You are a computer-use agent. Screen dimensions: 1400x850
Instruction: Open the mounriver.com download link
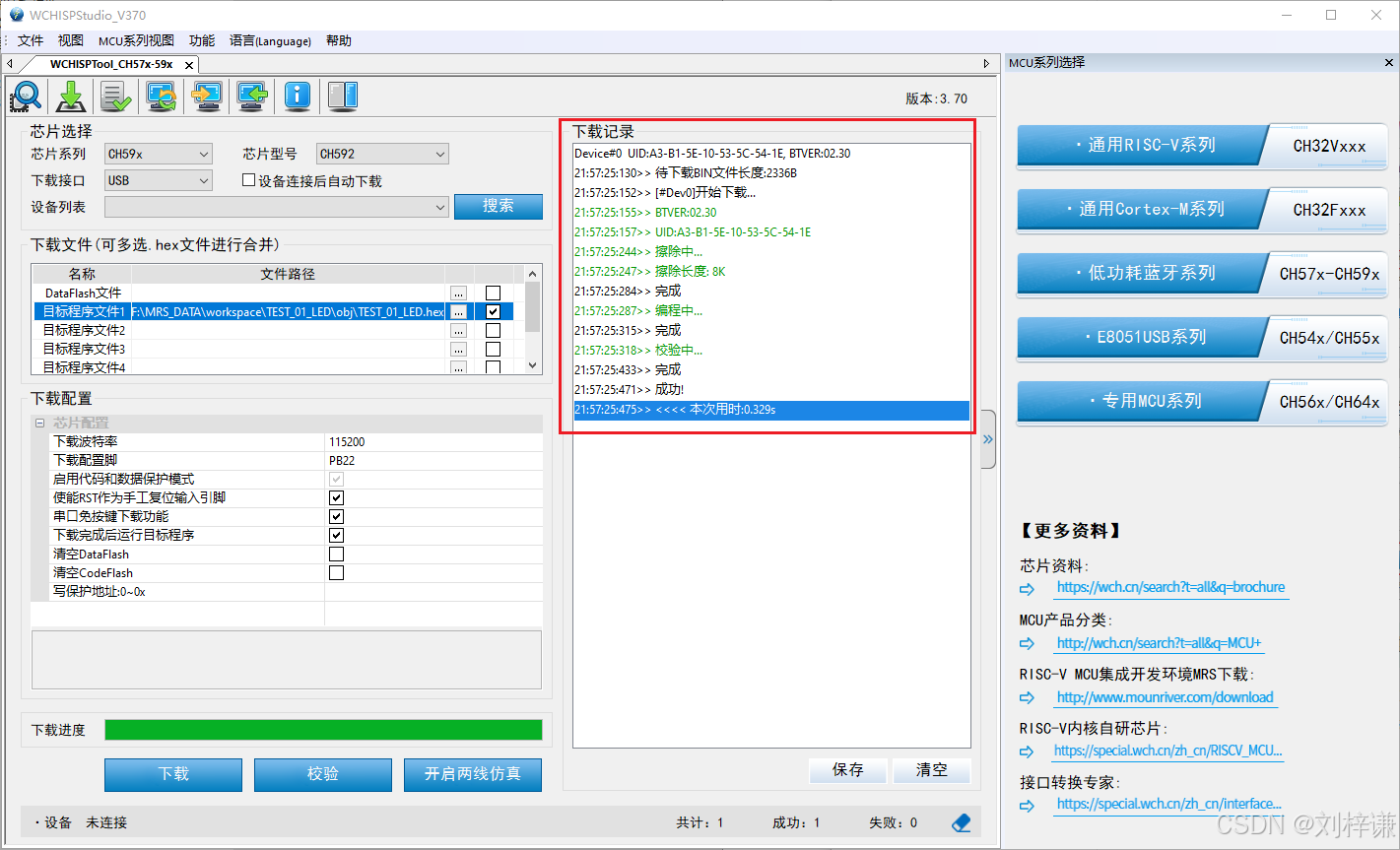coord(1165,697)
